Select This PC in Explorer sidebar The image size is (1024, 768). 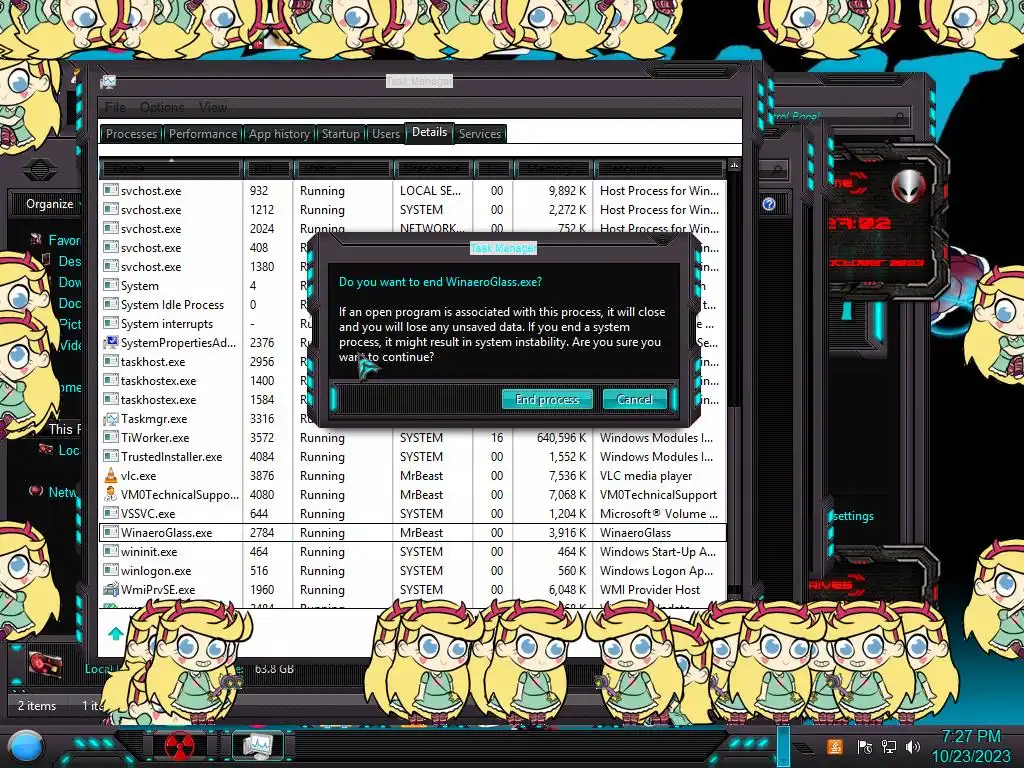[64, 429]
